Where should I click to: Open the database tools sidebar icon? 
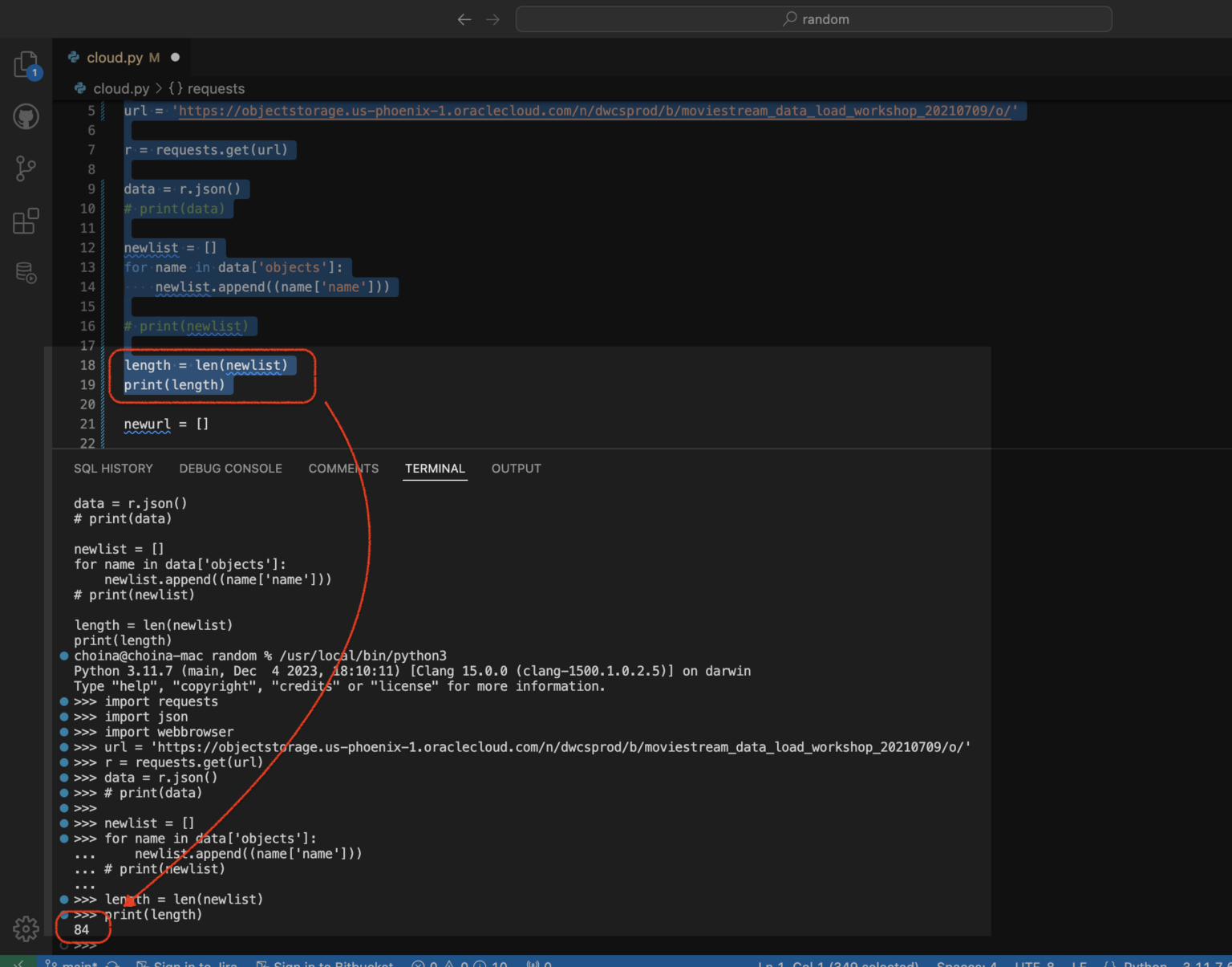point(26,273)
